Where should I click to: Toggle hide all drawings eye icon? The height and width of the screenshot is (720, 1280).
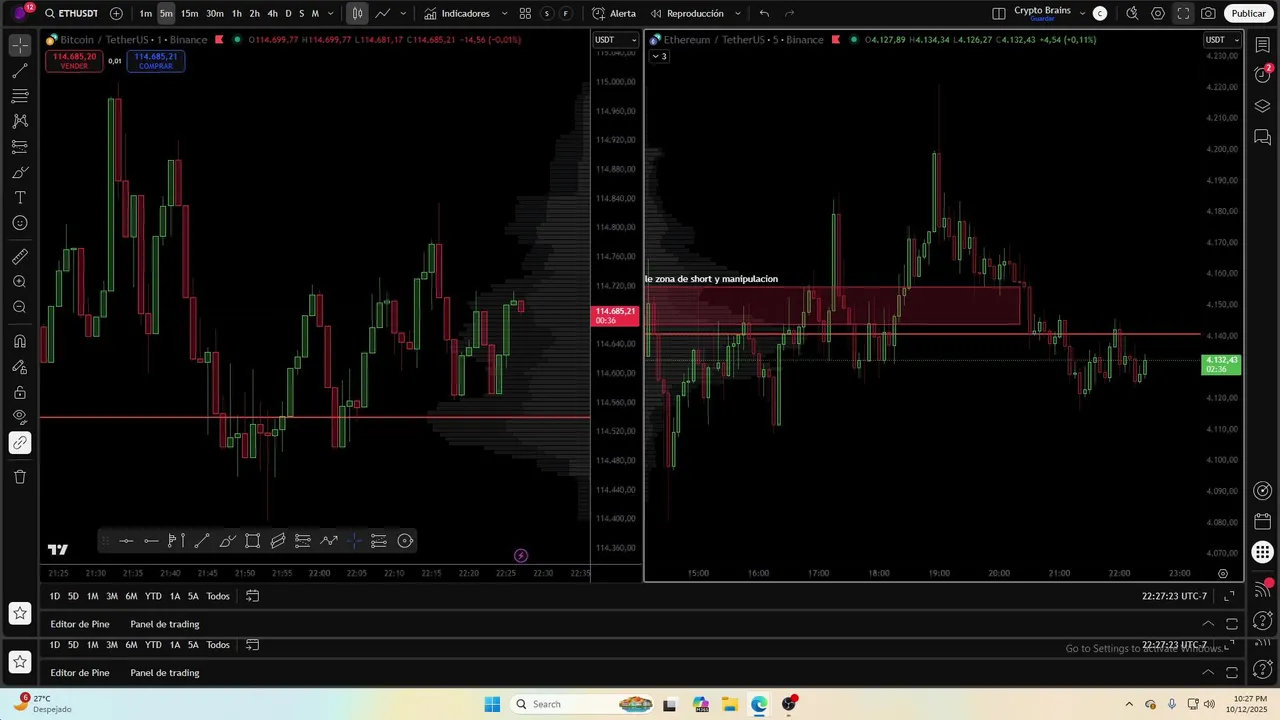[x=19, y=417]
